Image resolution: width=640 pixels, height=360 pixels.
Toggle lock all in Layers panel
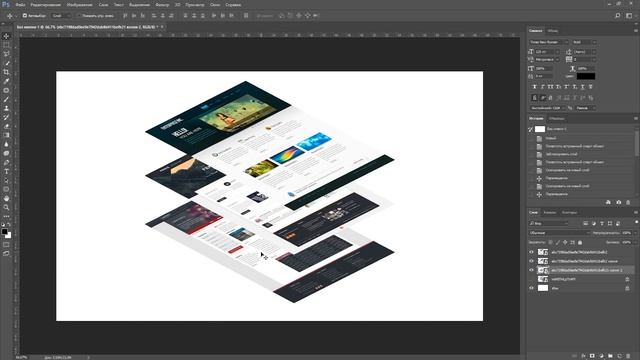pyautogui.click(x=580, y=242)
